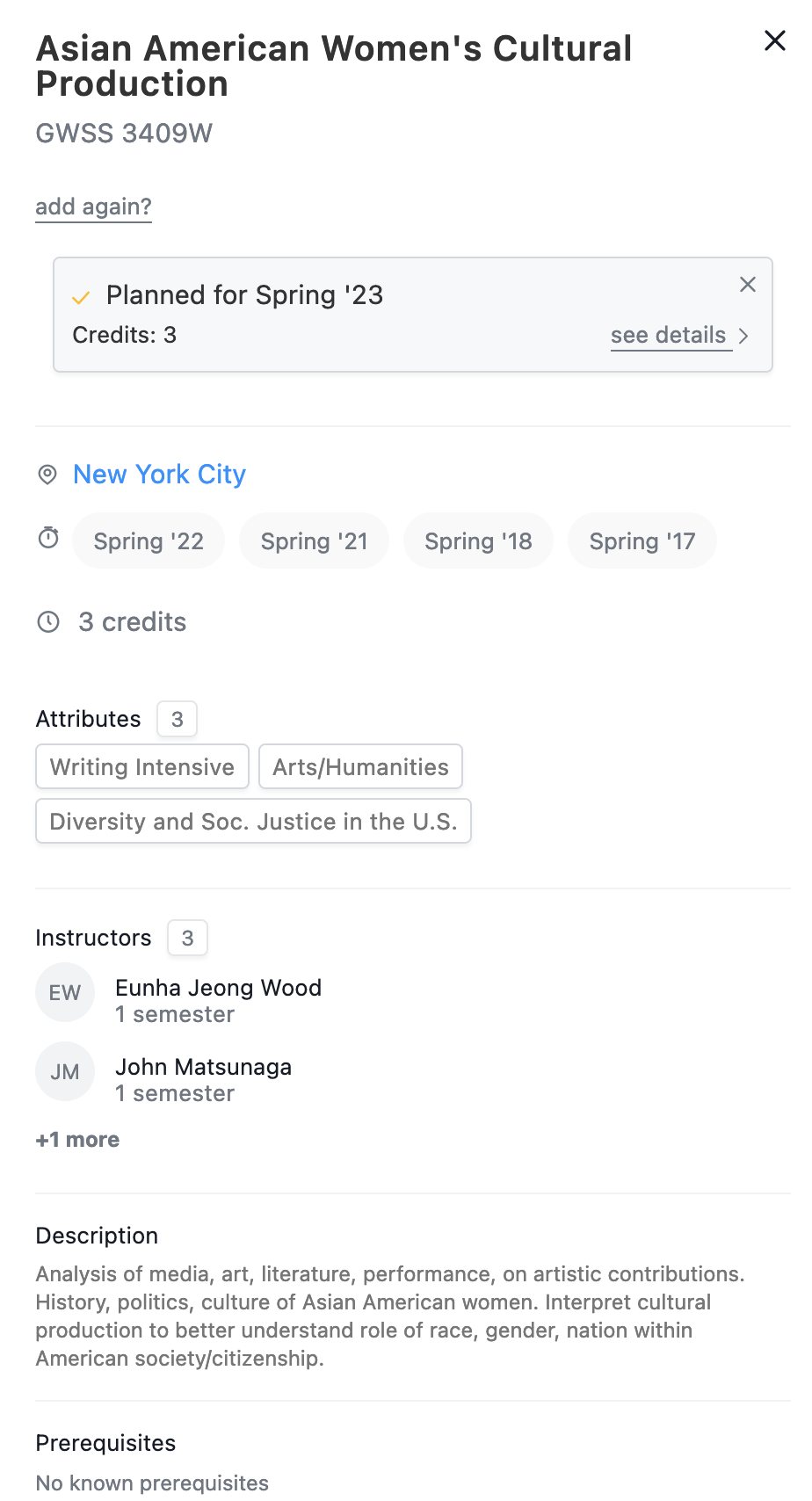
Task: Click the JM instructor avatar
Action: (x=65, y=1072)
